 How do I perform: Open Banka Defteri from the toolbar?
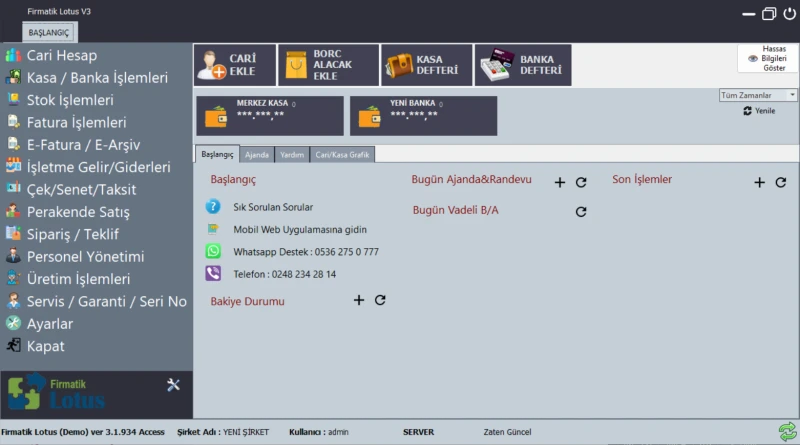point(494,66)
